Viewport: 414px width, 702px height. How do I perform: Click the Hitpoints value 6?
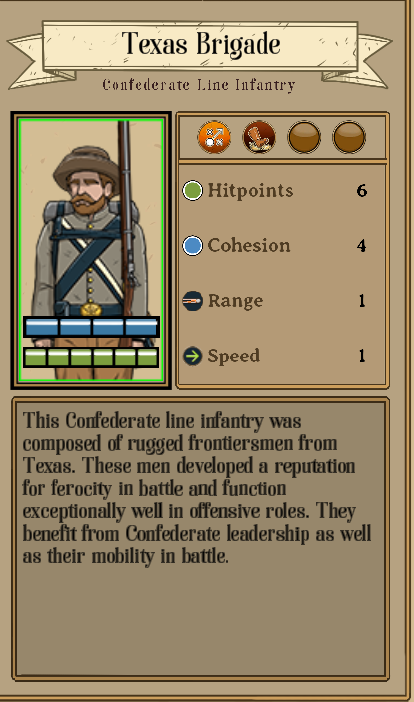[x=362, y=191]
